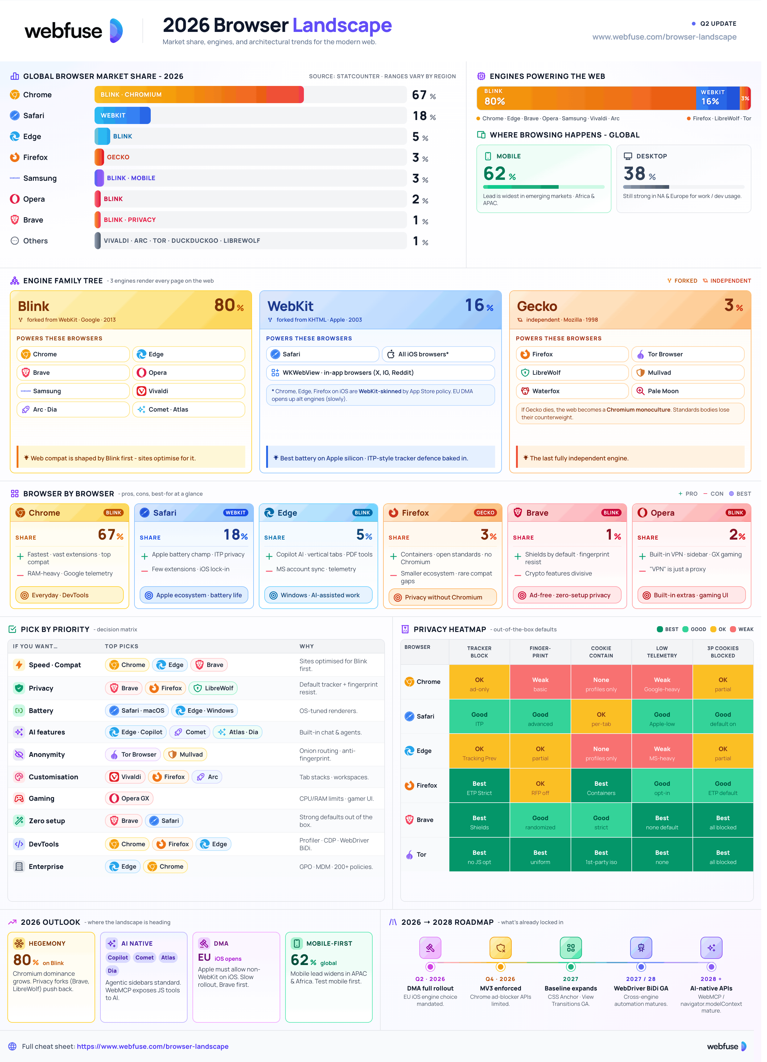Click the 'Q2 UPDATE' label in the header

(x=718, y=24)
